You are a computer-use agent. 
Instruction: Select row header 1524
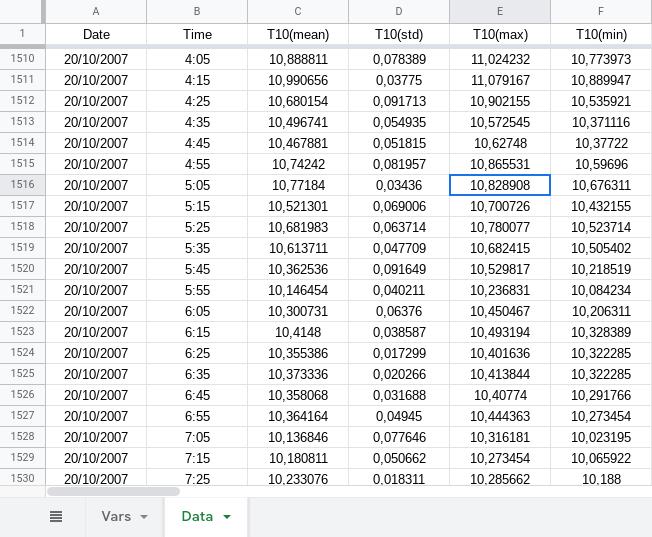coord(22,353)
